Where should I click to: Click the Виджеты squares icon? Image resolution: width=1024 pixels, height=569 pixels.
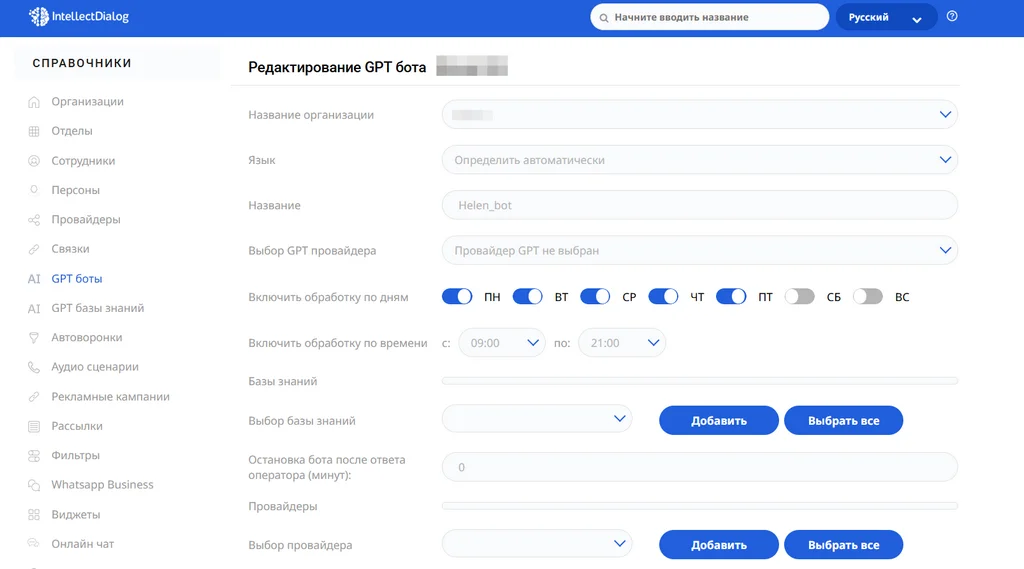point(34,515)
